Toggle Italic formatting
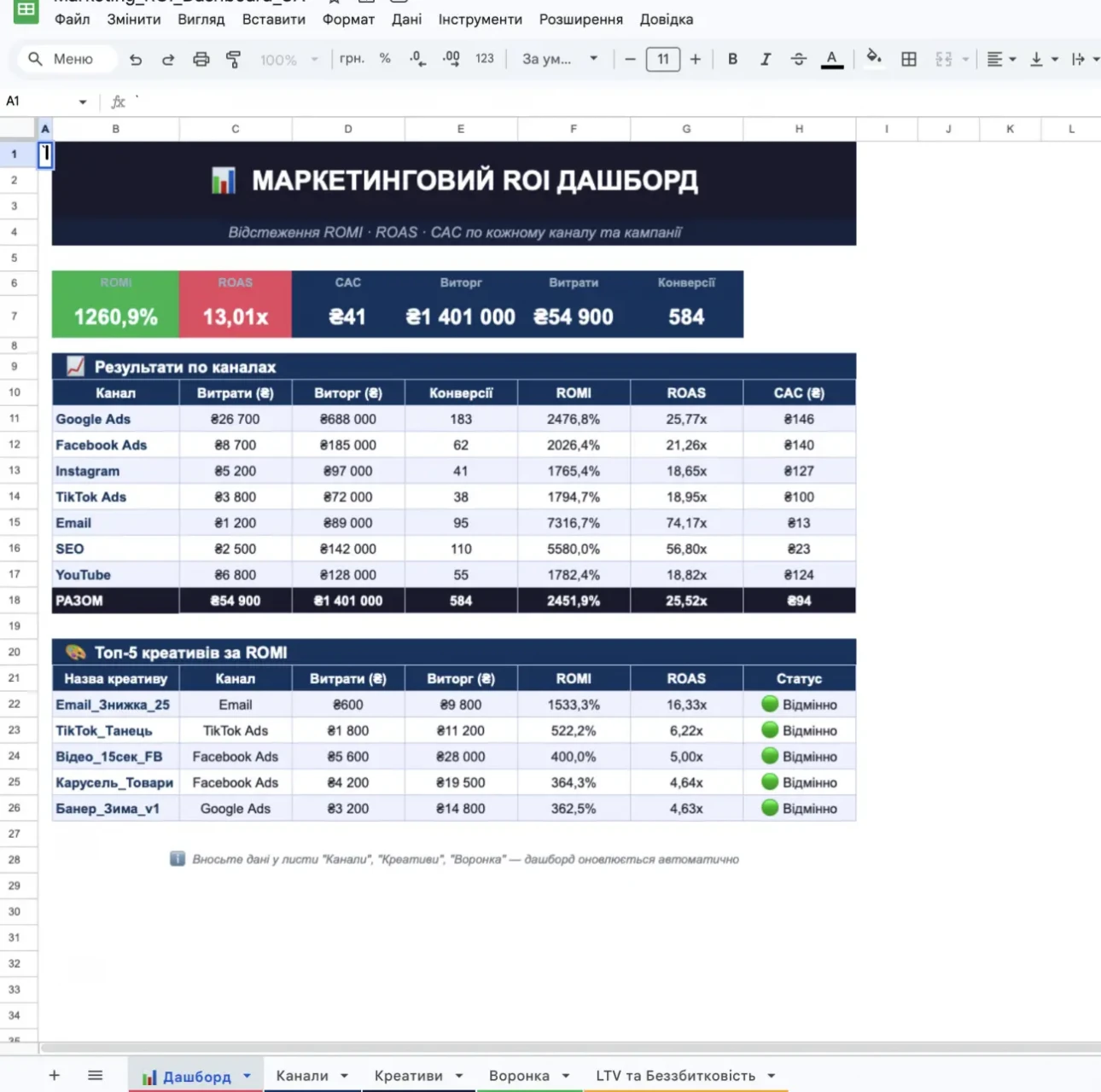Image resolution: width=1101 pixels, height=1092 pixels. 766,59
